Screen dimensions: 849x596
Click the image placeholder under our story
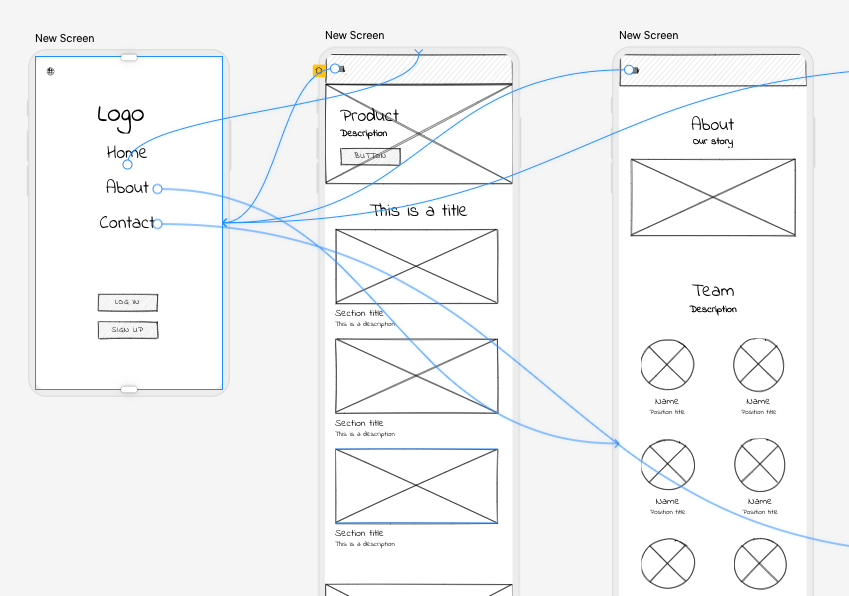tap(712, 197)
